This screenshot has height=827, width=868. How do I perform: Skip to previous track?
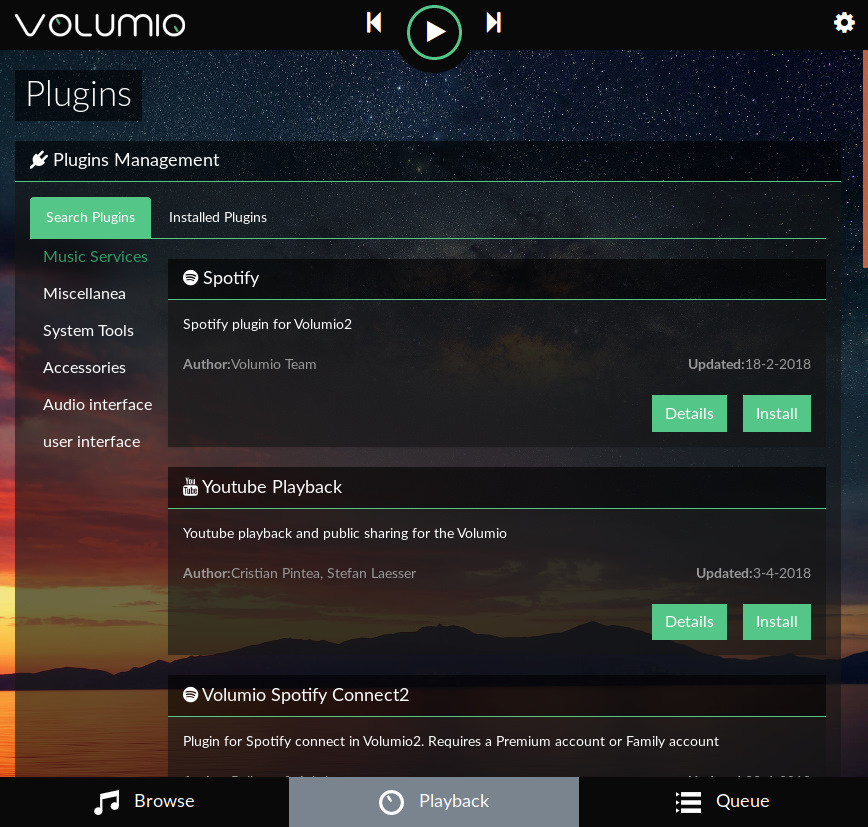coord(374,23)
